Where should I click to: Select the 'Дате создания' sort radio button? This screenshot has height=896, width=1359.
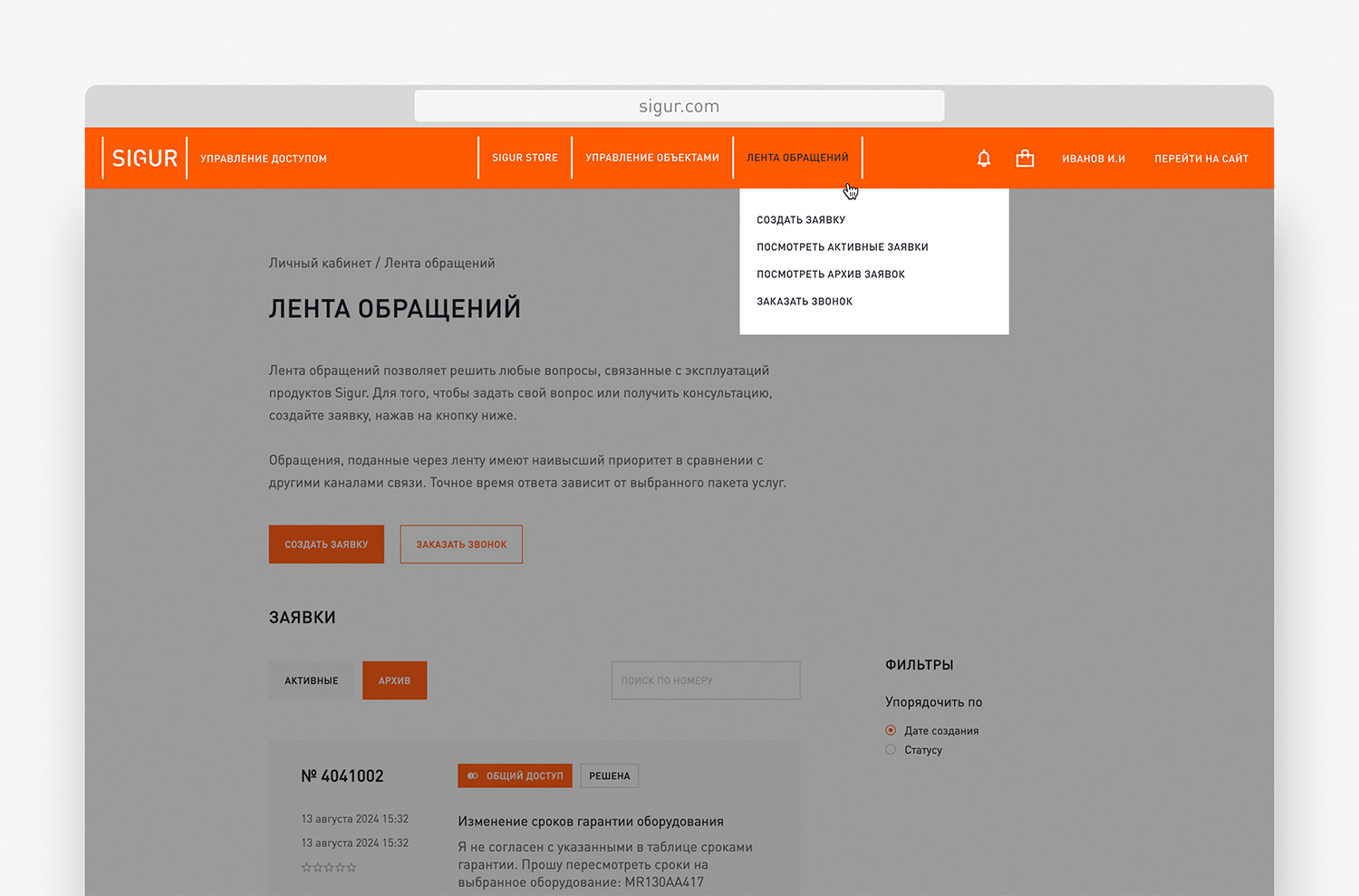click(x=891, y=730)
